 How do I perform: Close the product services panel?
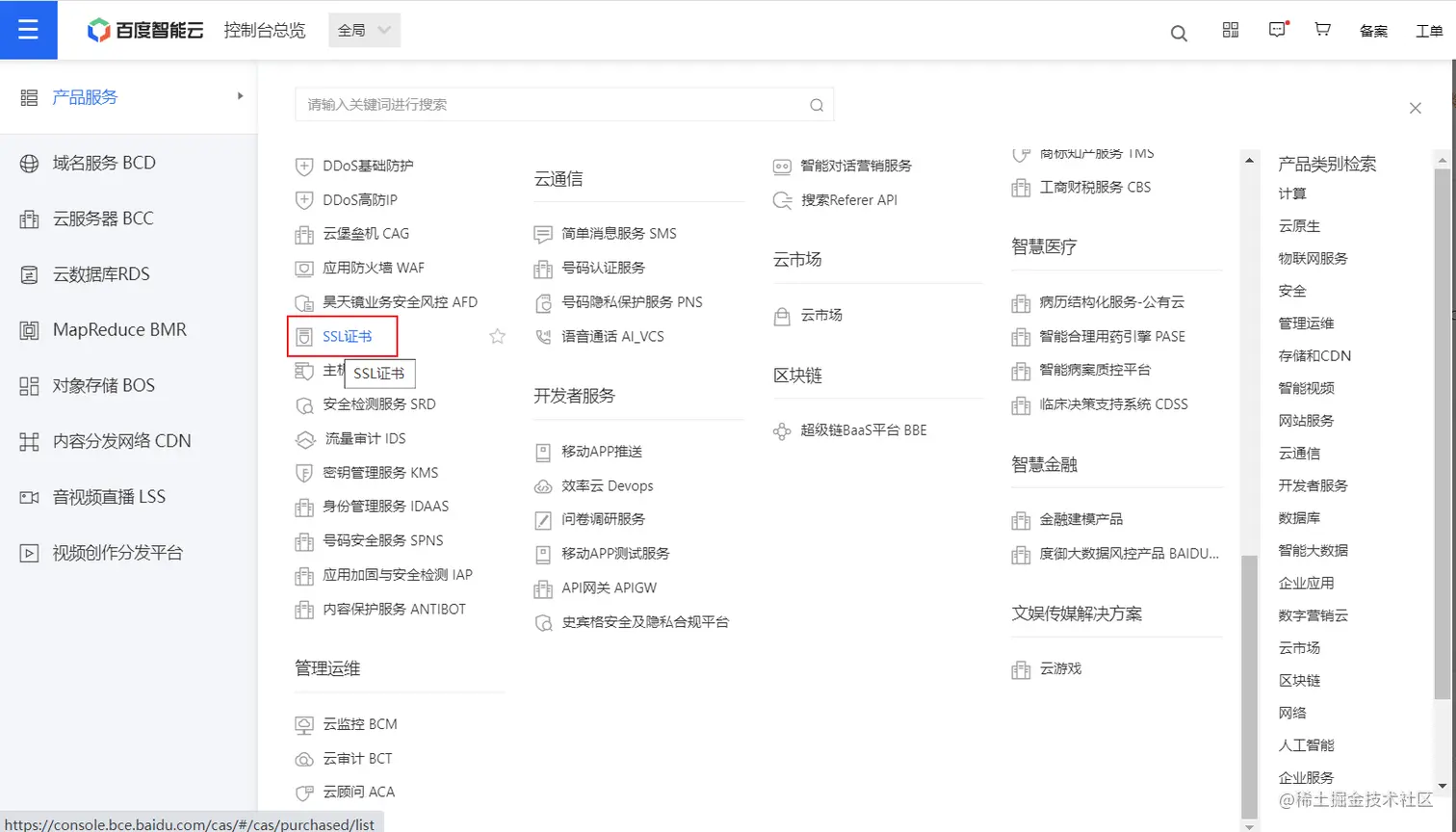point(1415,108)
